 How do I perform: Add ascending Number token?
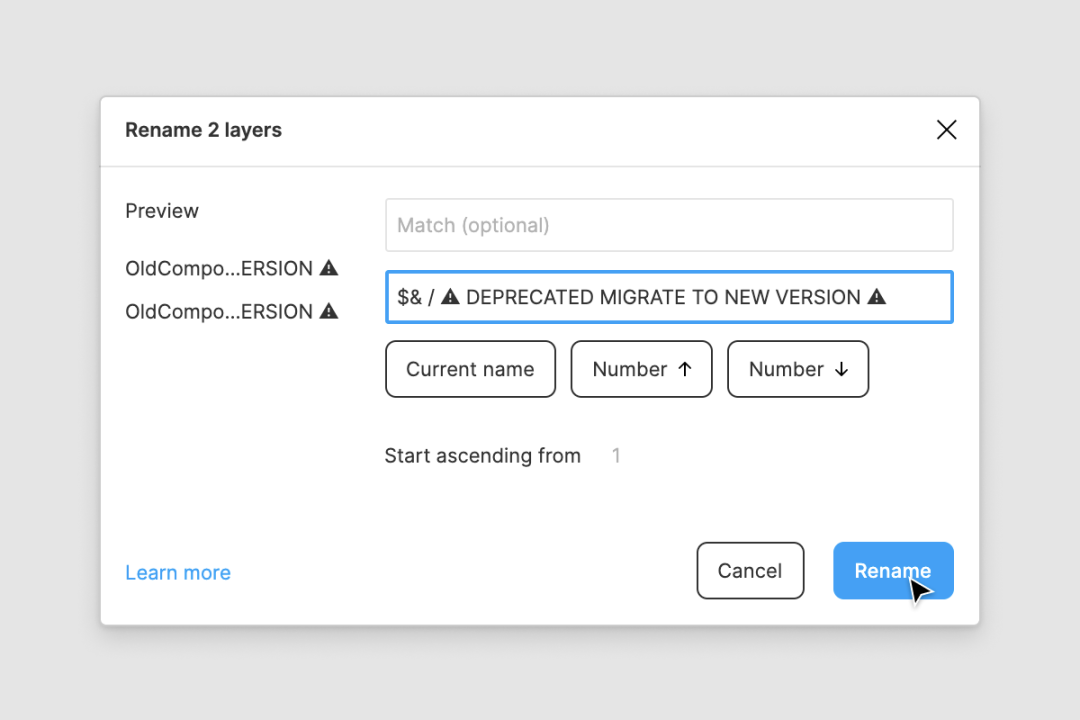point(641,369)
